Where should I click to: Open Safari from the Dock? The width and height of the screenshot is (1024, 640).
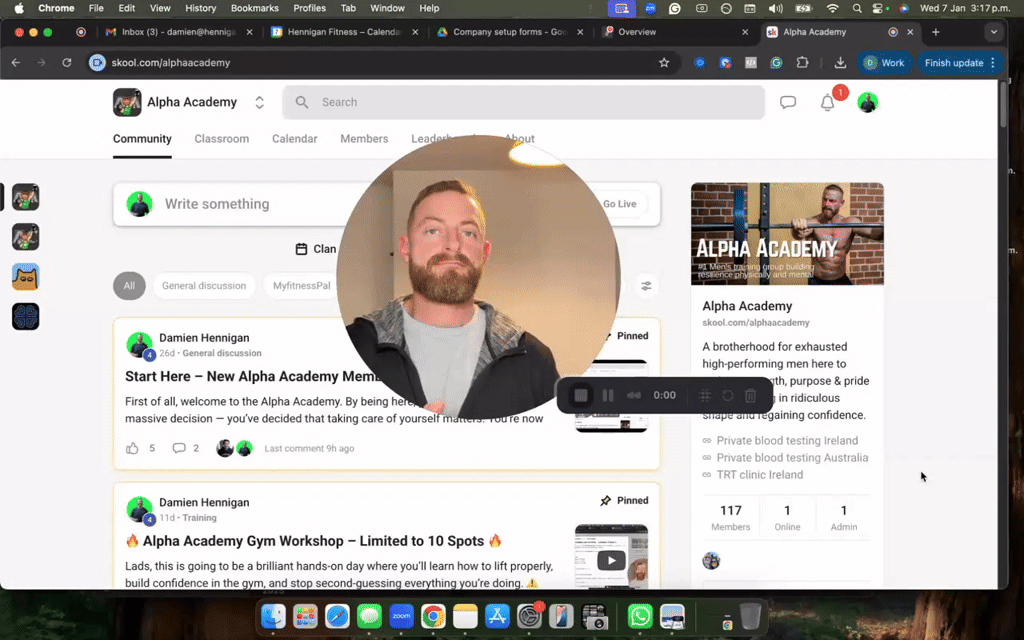337,616
